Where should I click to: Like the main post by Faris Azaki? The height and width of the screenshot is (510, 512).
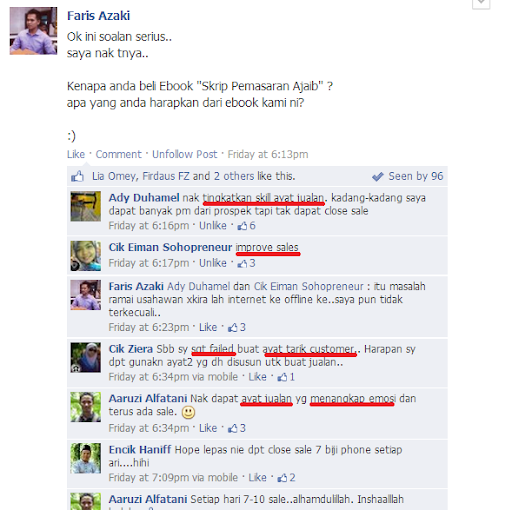[x=76, y=154]
